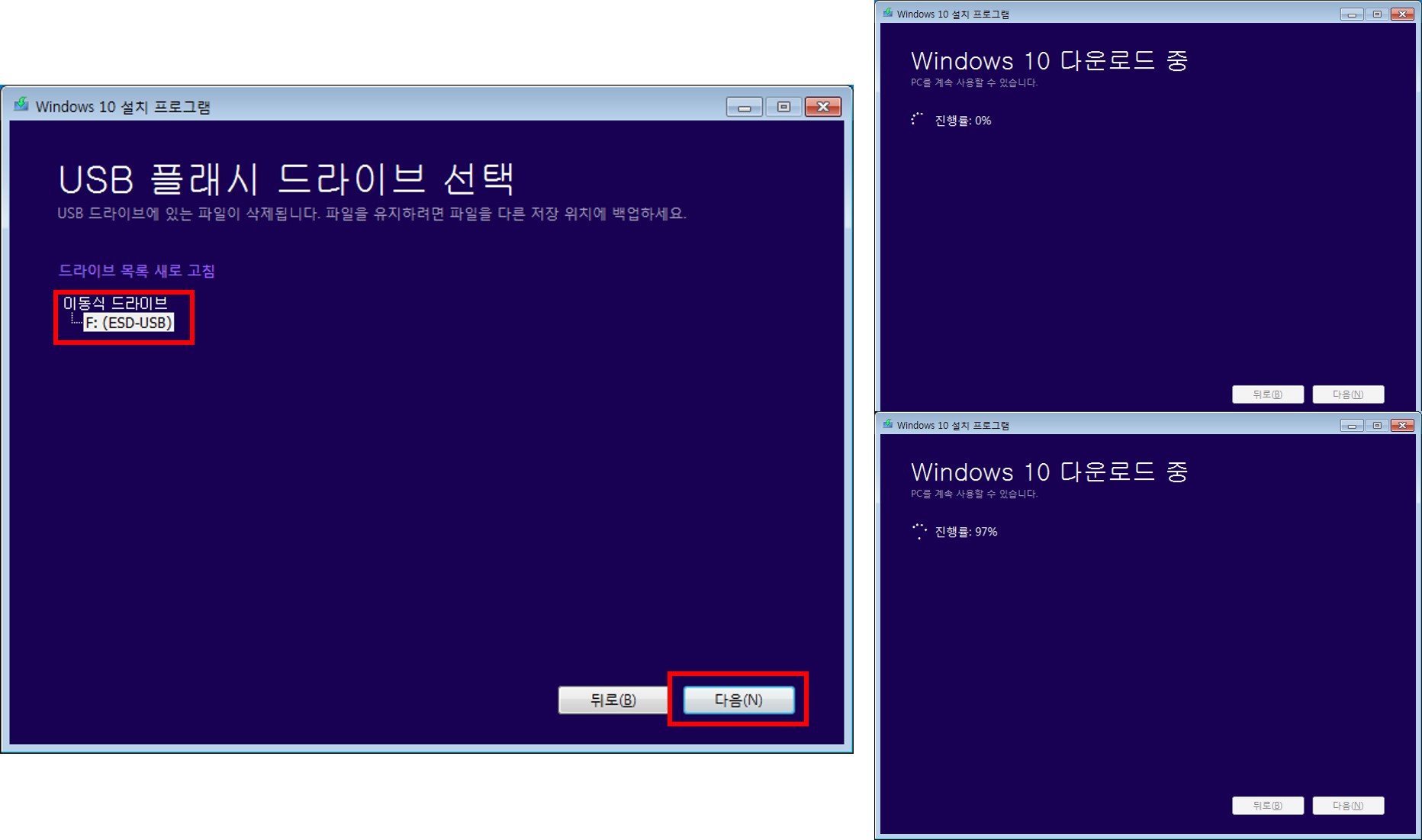Click app icon in the 0% download window title bar

click(888, 13)
